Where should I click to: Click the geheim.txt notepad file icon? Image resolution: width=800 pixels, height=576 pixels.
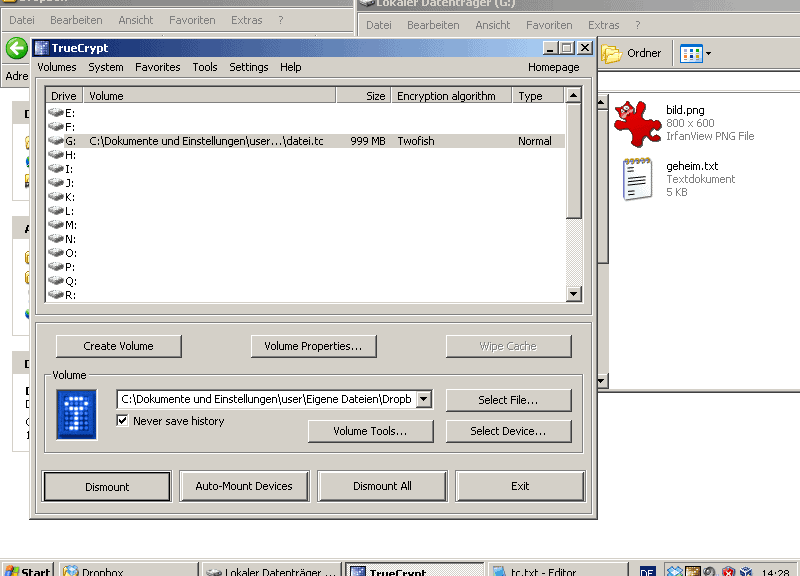tap(637, 179)
